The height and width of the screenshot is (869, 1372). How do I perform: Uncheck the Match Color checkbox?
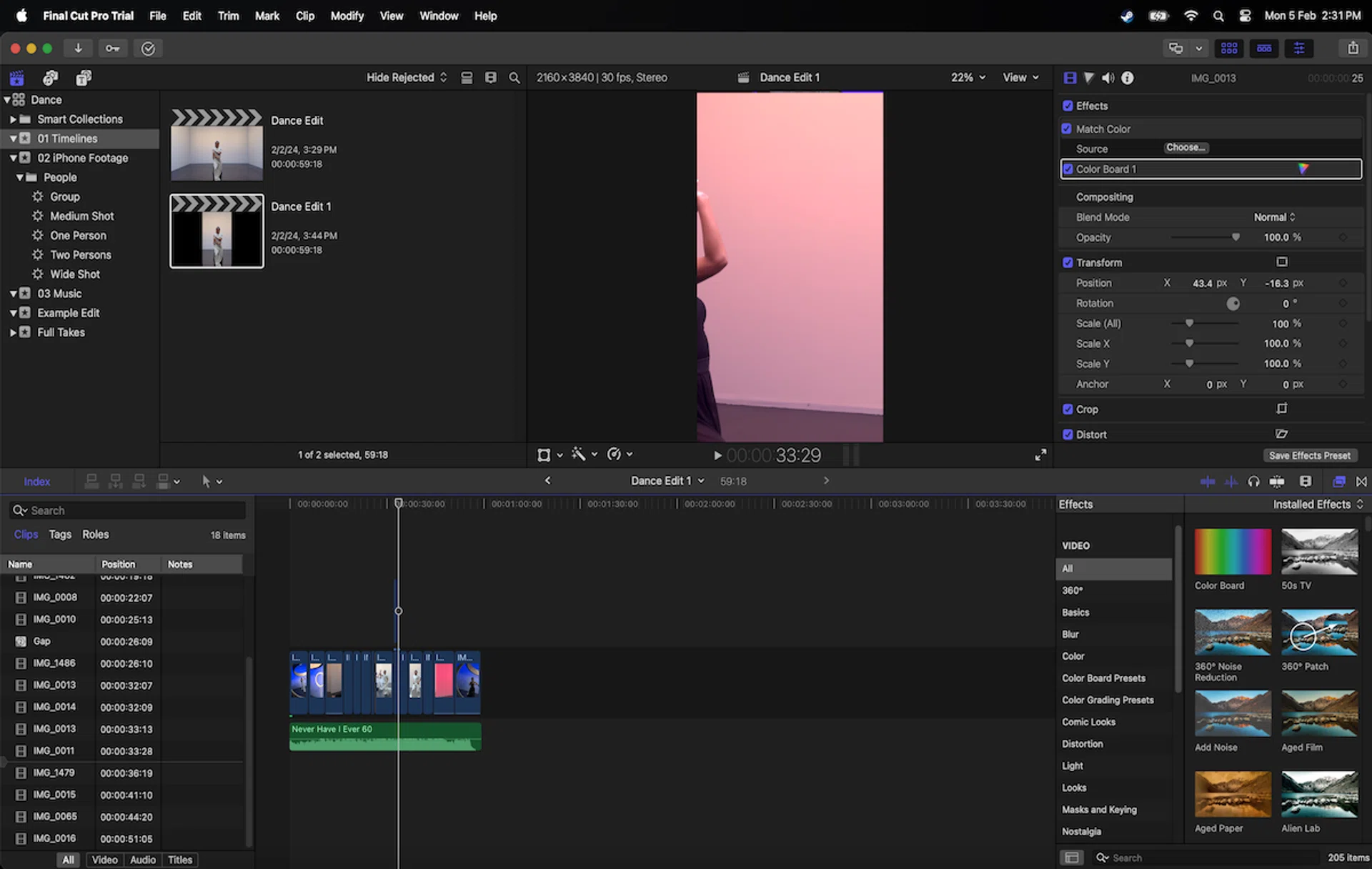tap(1068, 129)
